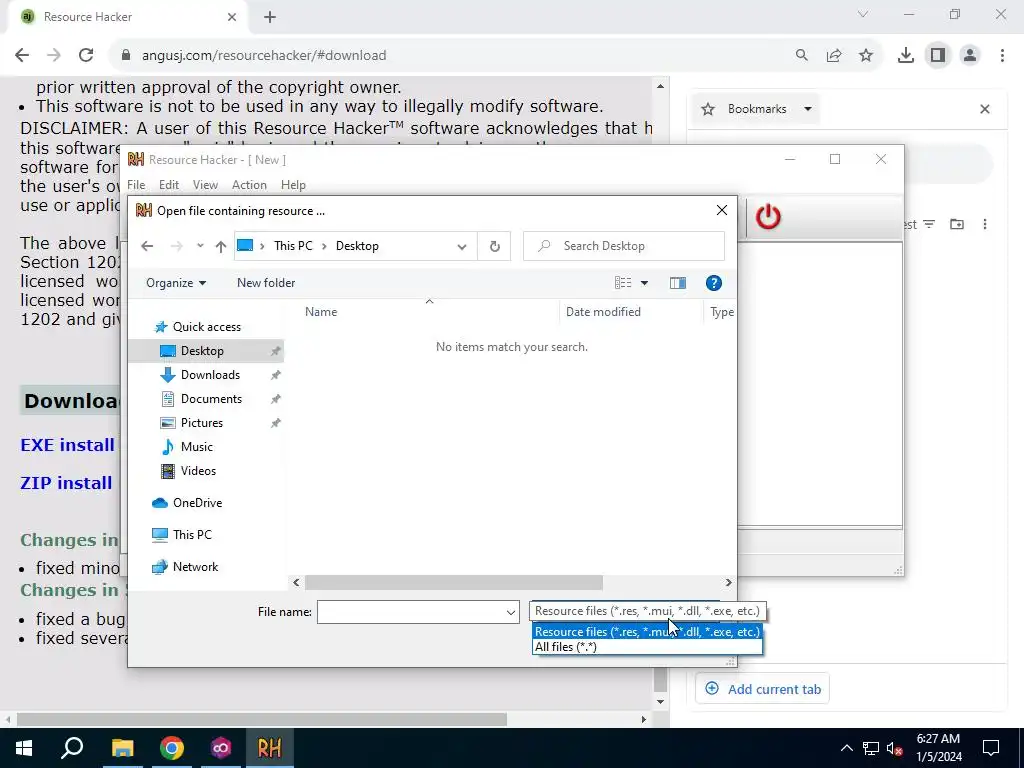Click the Chrome zoom magnifier icon
The width and height of the screenshot is (1024, 768).
coord(801,56)
